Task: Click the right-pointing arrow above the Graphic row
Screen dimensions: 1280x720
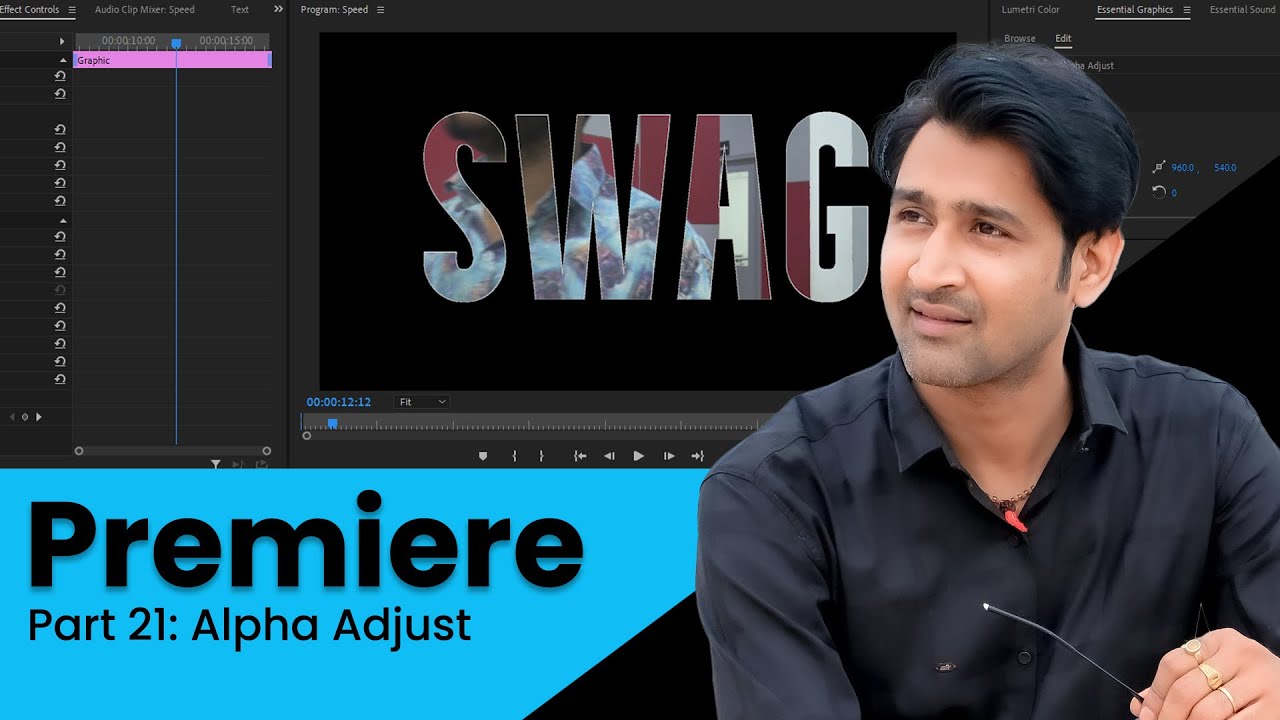Action: [x=62, y=41]
